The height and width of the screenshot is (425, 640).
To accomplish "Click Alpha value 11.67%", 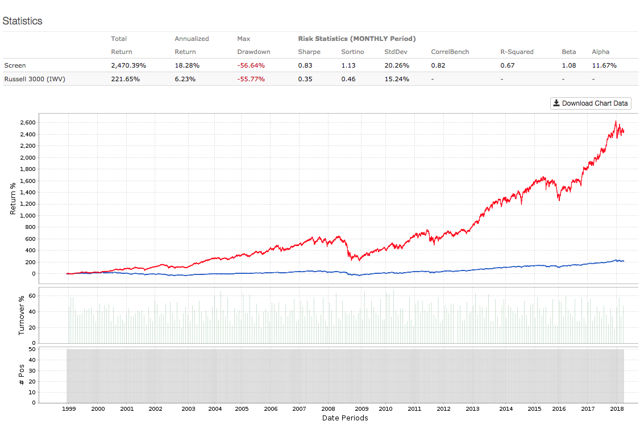I will pos(604,65).
